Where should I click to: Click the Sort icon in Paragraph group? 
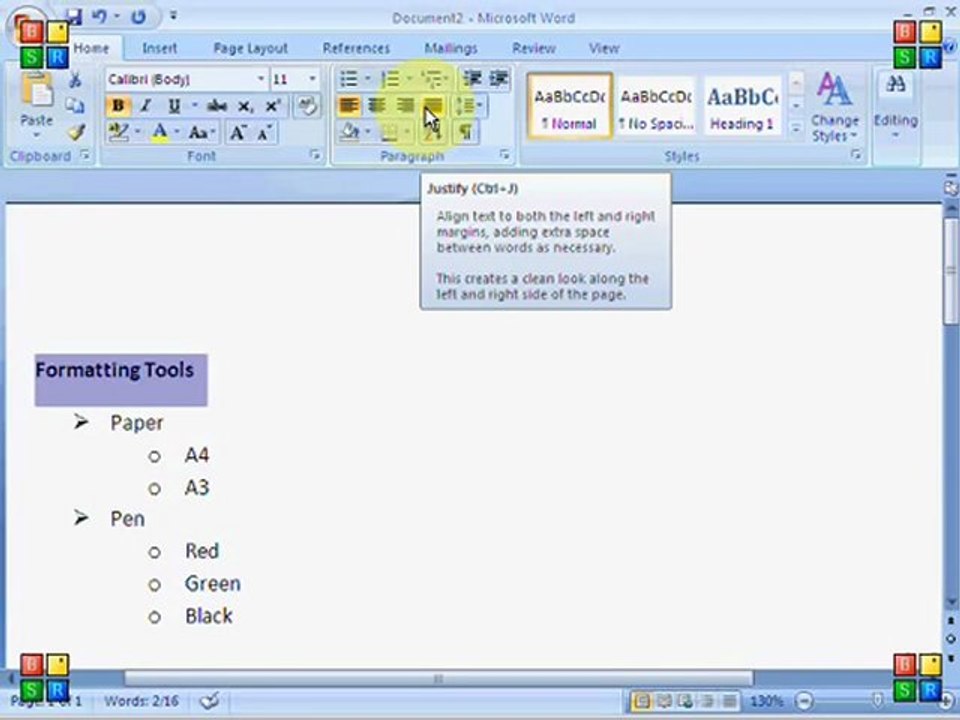coord(433,132)
